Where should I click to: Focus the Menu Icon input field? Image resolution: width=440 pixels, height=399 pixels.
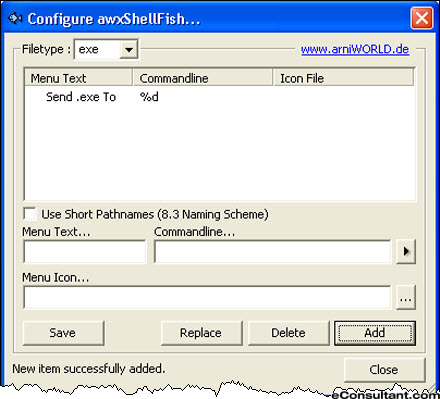pos(207,297)
